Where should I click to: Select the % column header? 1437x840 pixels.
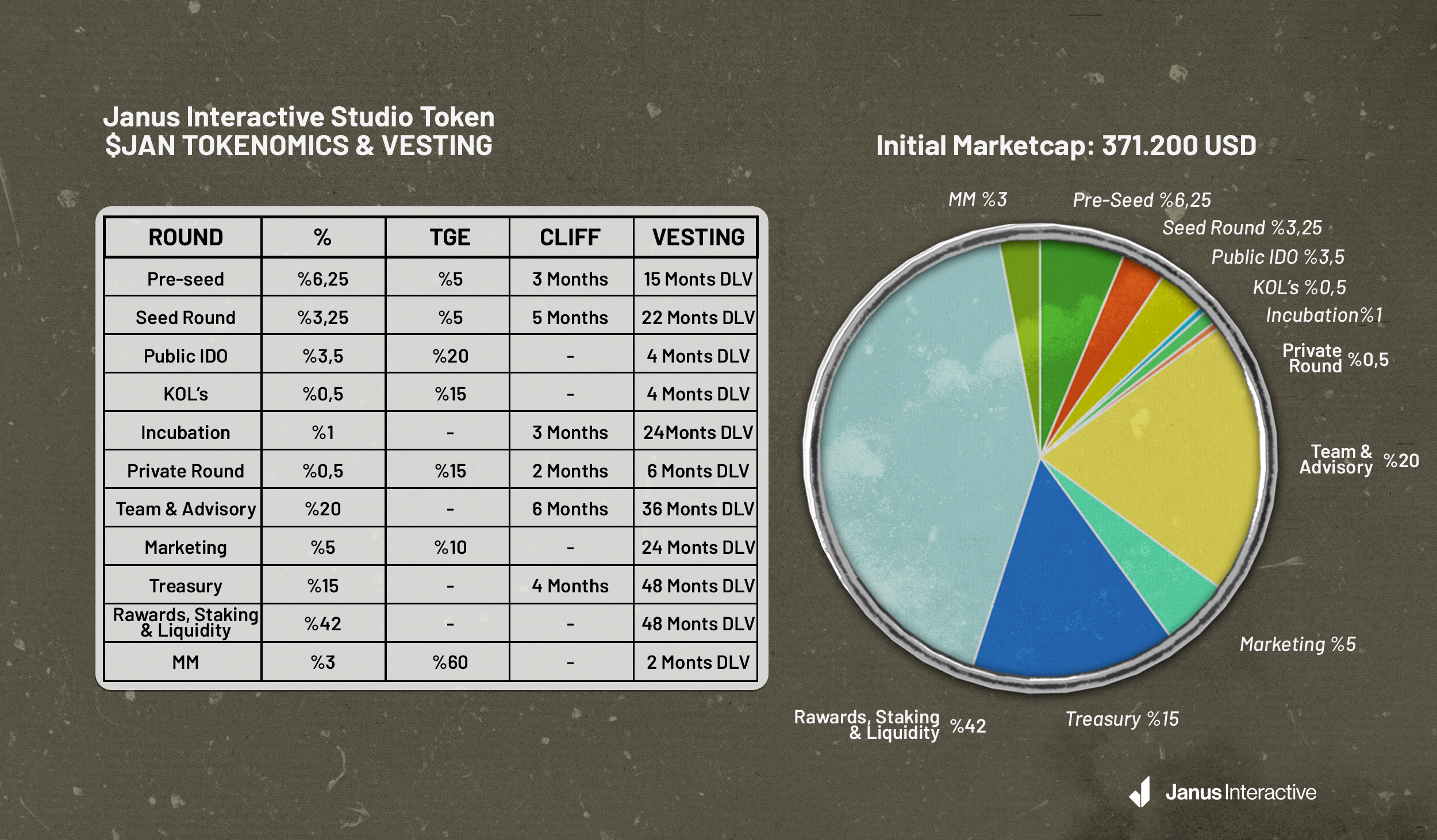pos(324,237)
